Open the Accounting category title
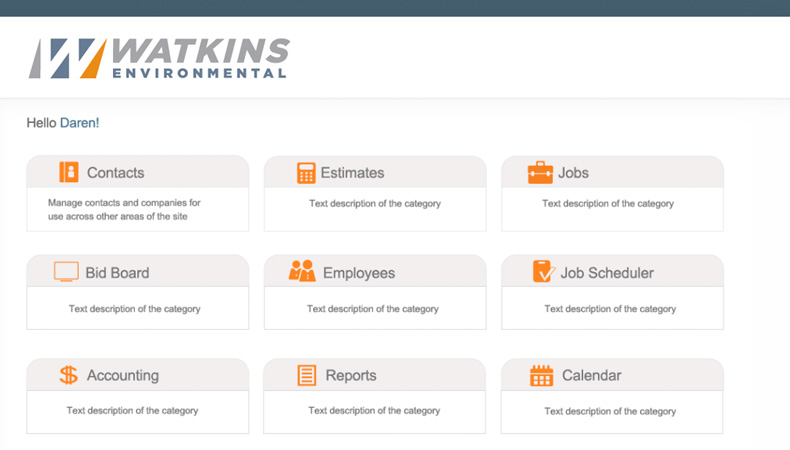Viewport: 790px width, 450px height. (123, 375)
